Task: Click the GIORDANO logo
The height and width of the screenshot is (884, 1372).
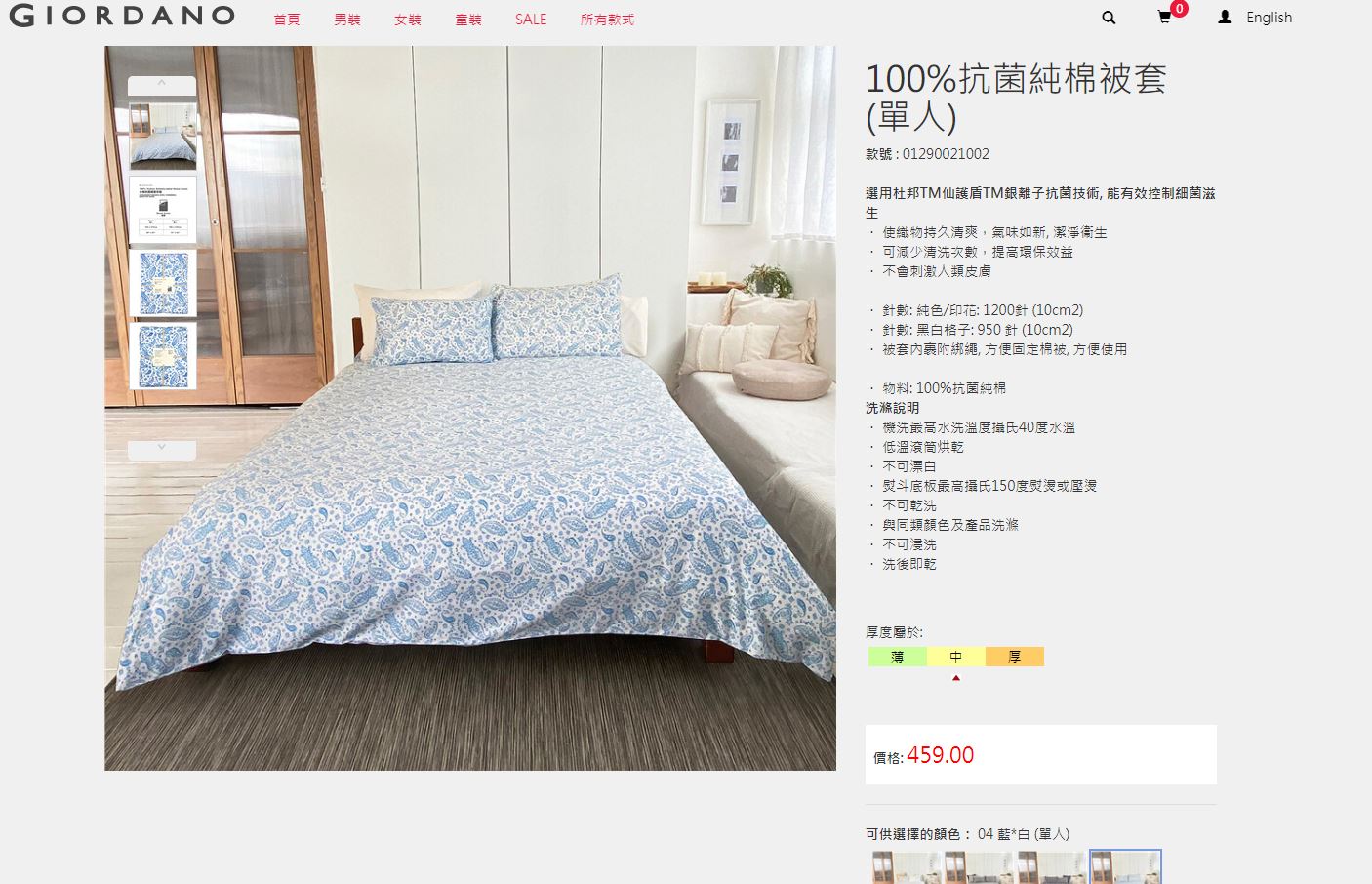Action: pos(122,16)
